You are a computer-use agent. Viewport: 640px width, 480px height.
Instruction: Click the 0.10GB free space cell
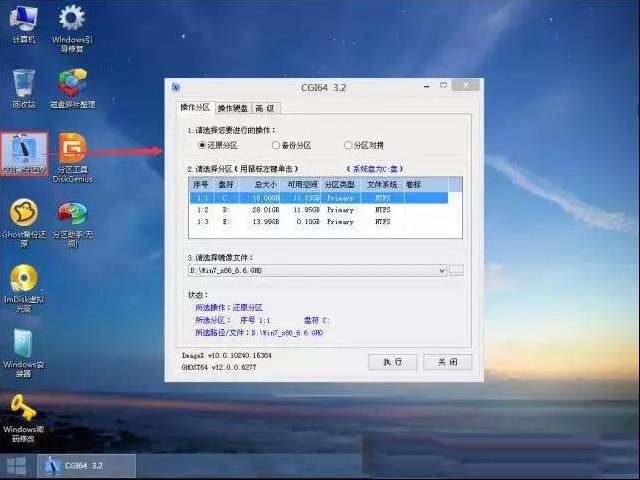tap(308, 222)
